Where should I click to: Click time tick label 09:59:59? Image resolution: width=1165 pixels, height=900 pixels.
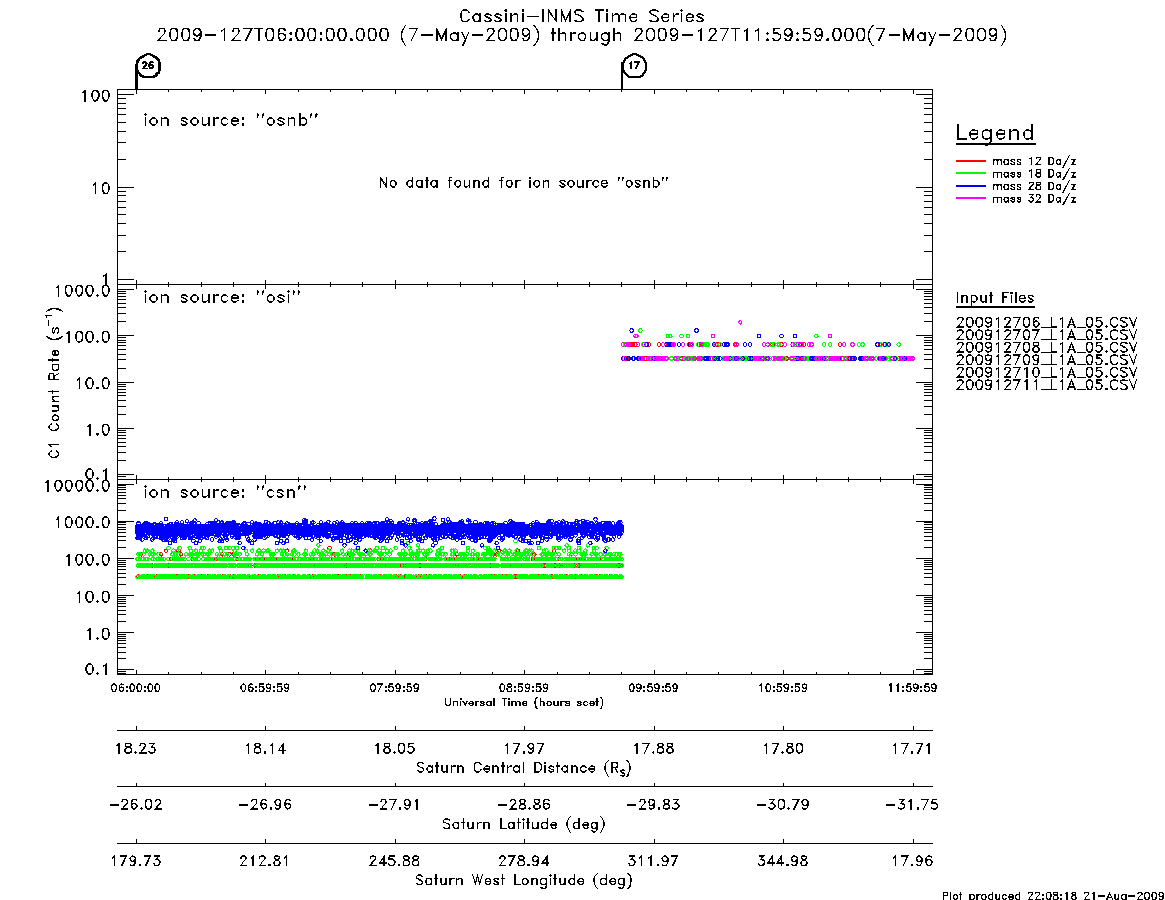(x=653, y=688)
